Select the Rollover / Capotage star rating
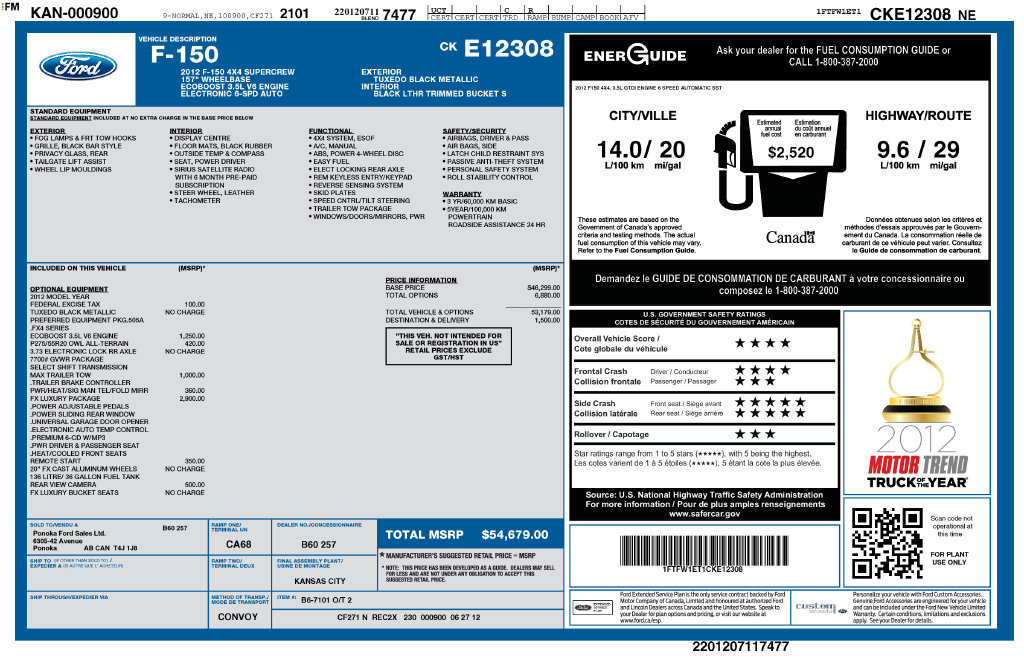Image resolution: width=1024 pixels, height=663 pixels. pos(755,434)
